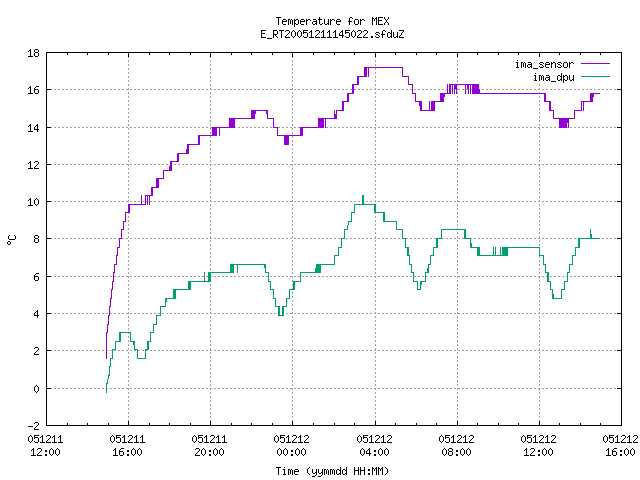Click the x-axis label '051211 20:00'

[x=209, y=445]
